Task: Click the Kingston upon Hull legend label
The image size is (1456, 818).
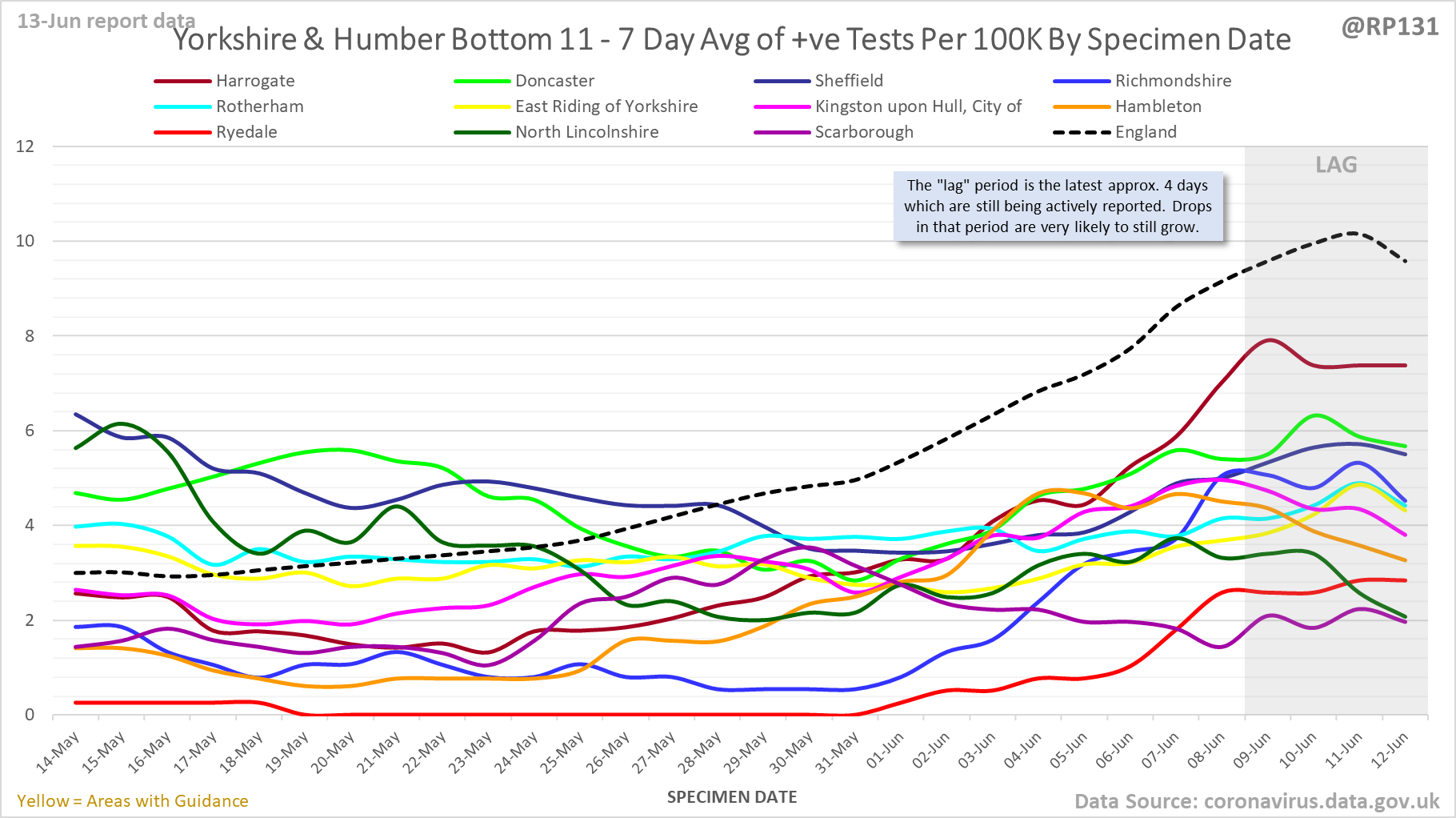Action: click(918, 106)
